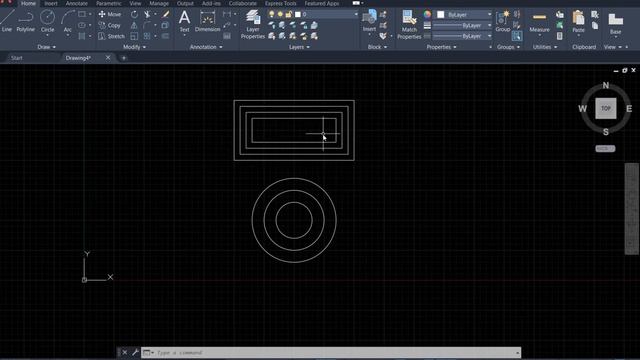Screen dimensions: 640x360
Task: Click the Leader icon in Annotation panel
Action: click(227, 25)
